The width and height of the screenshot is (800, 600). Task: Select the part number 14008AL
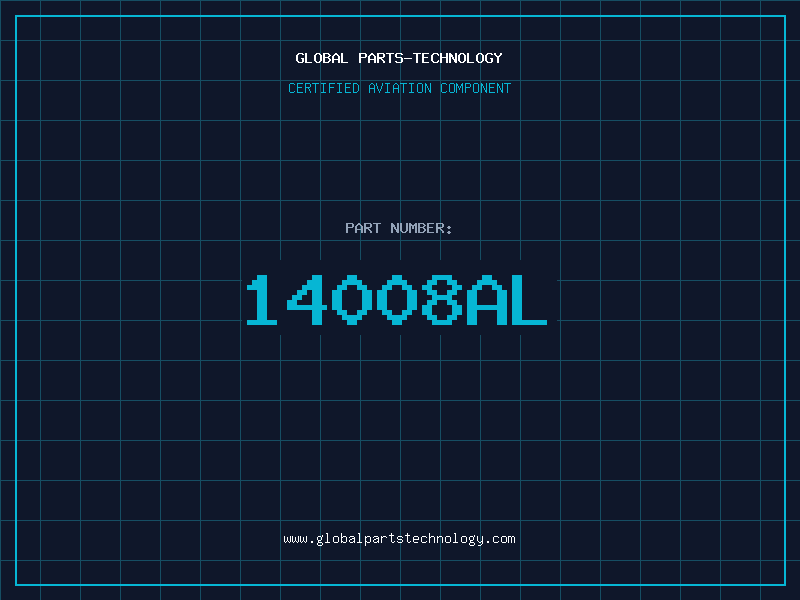tap(397, 300)
